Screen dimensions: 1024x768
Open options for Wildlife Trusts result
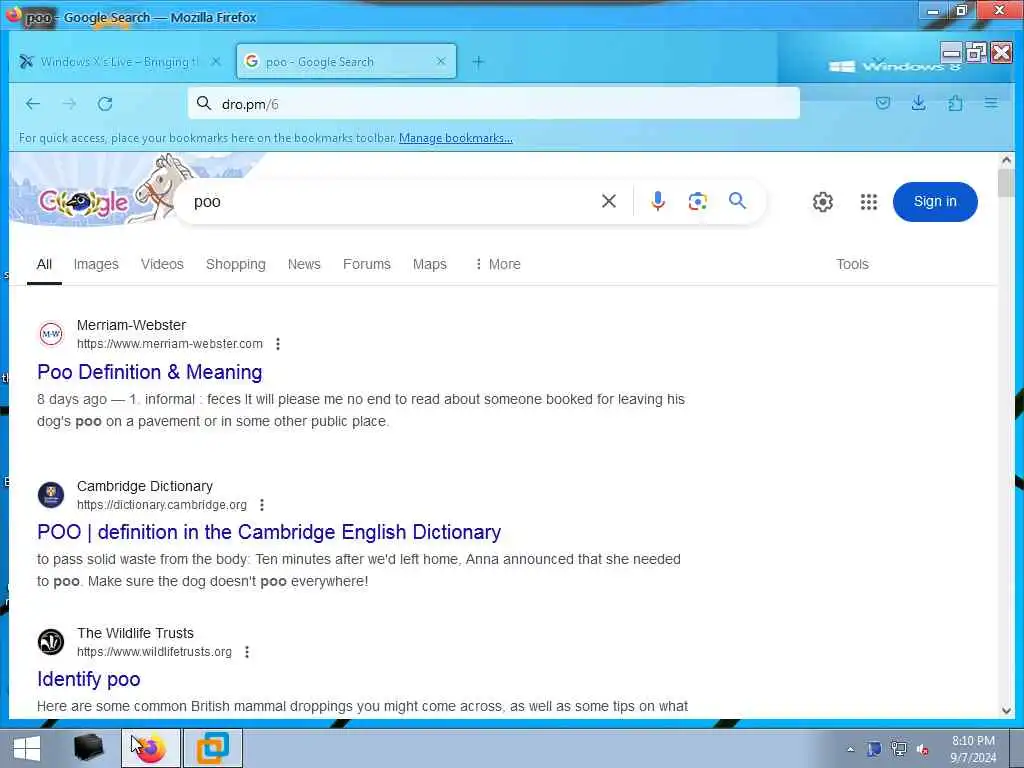(247, 652)
